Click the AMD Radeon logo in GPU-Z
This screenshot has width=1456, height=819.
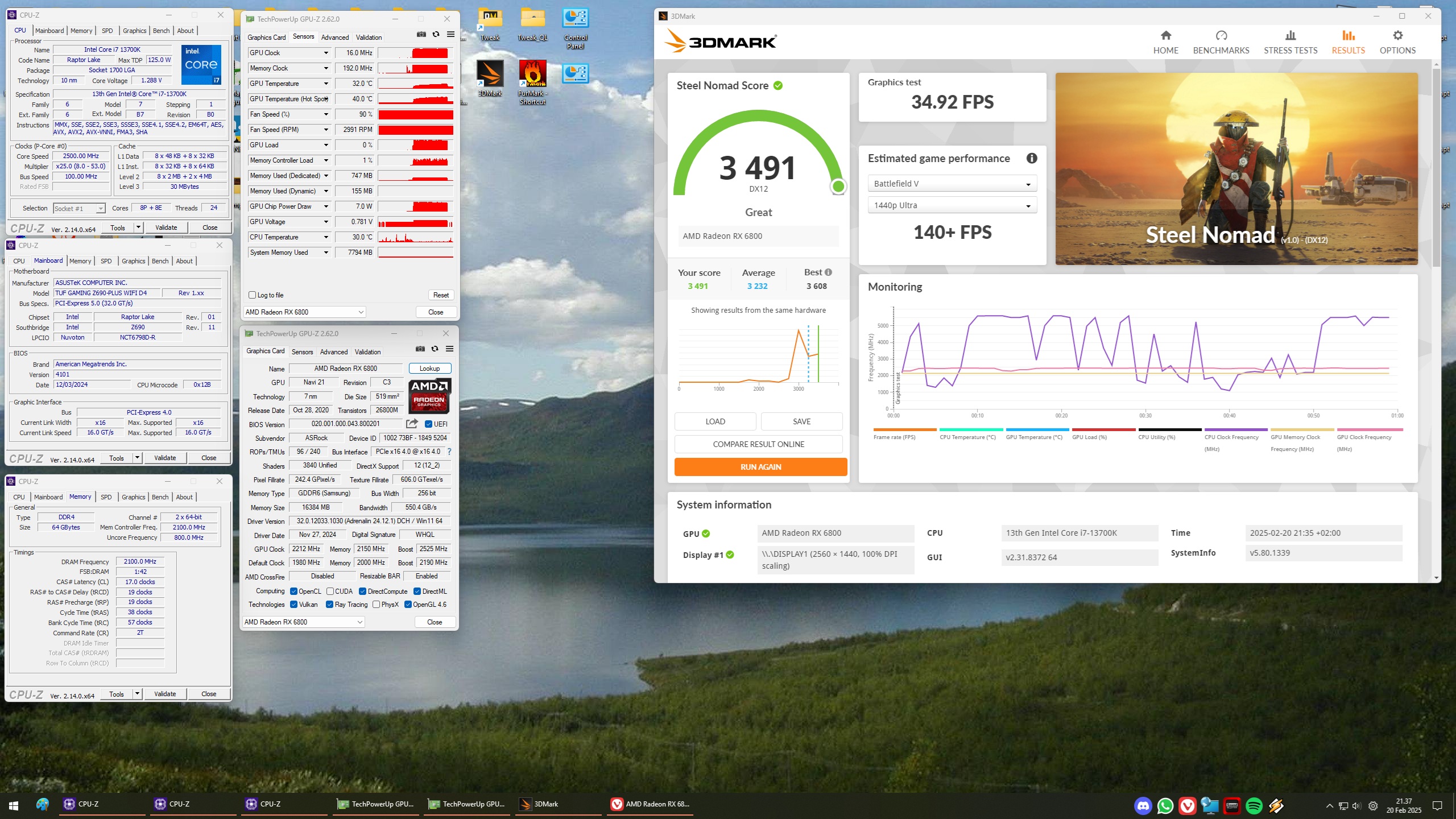pos(429,395)
